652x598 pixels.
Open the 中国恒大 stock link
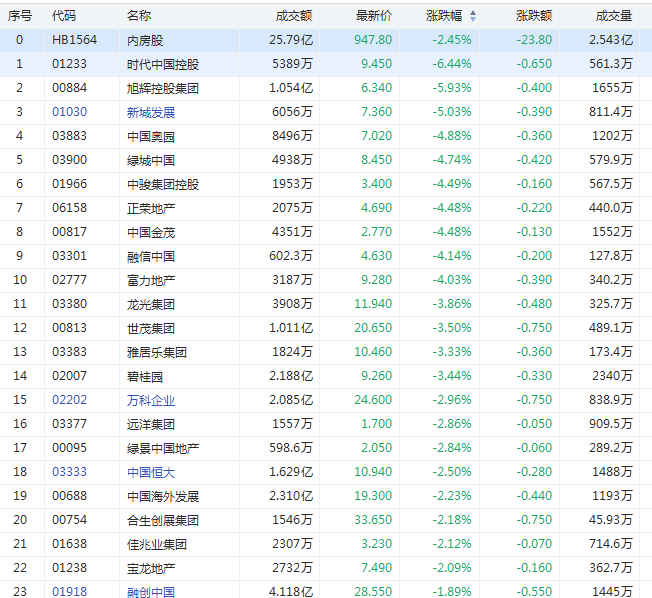point(151,472)
